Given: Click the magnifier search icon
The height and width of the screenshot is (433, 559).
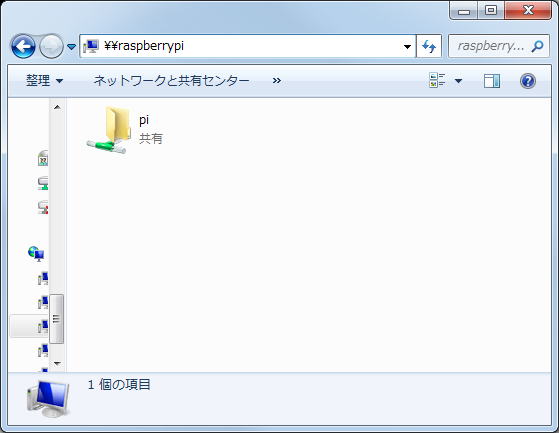Looking at the screenshot, I should pos(538,46).
